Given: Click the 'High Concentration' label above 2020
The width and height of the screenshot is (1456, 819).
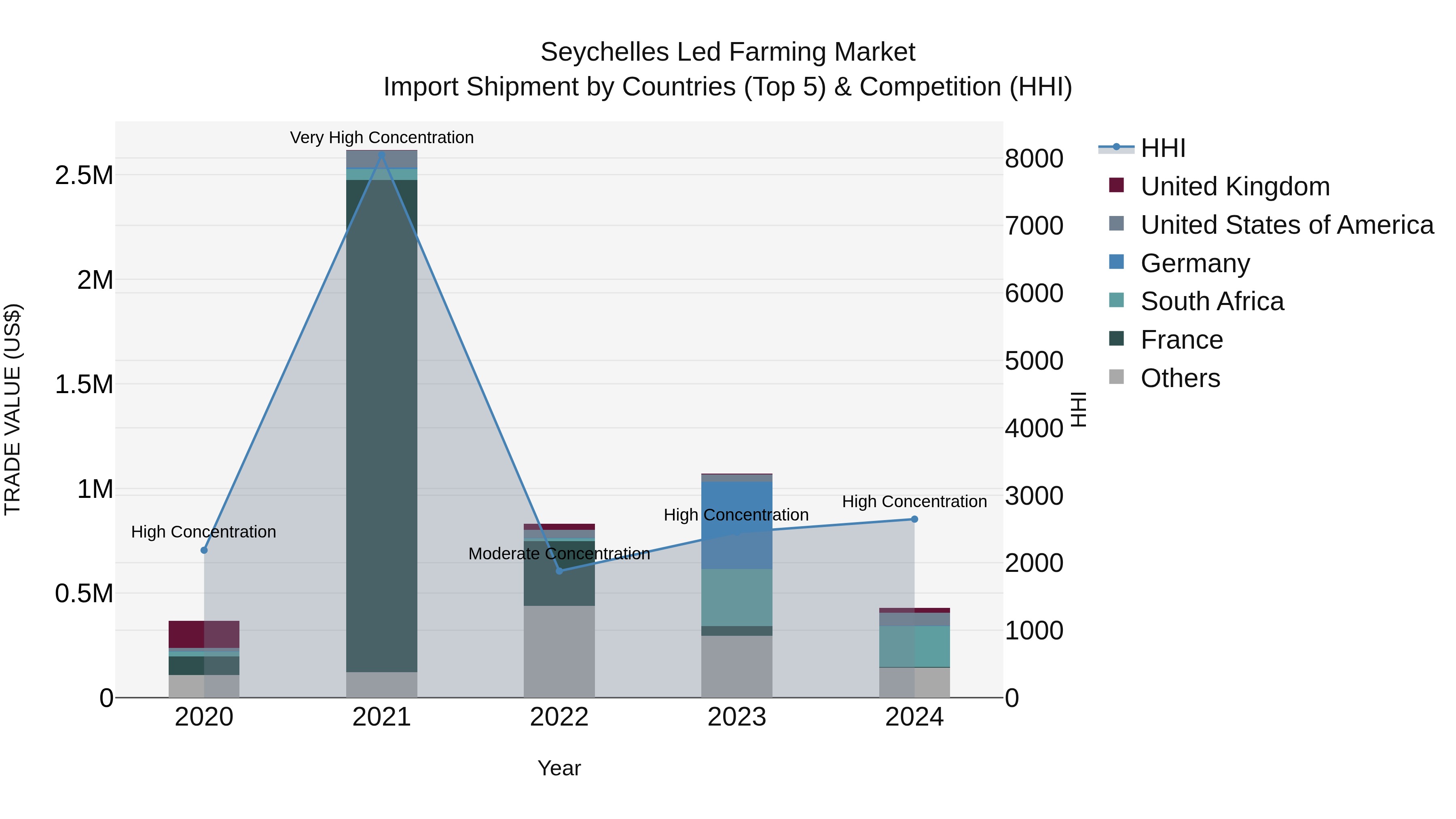Looking at the screenshot, I should tap(203, 532).
